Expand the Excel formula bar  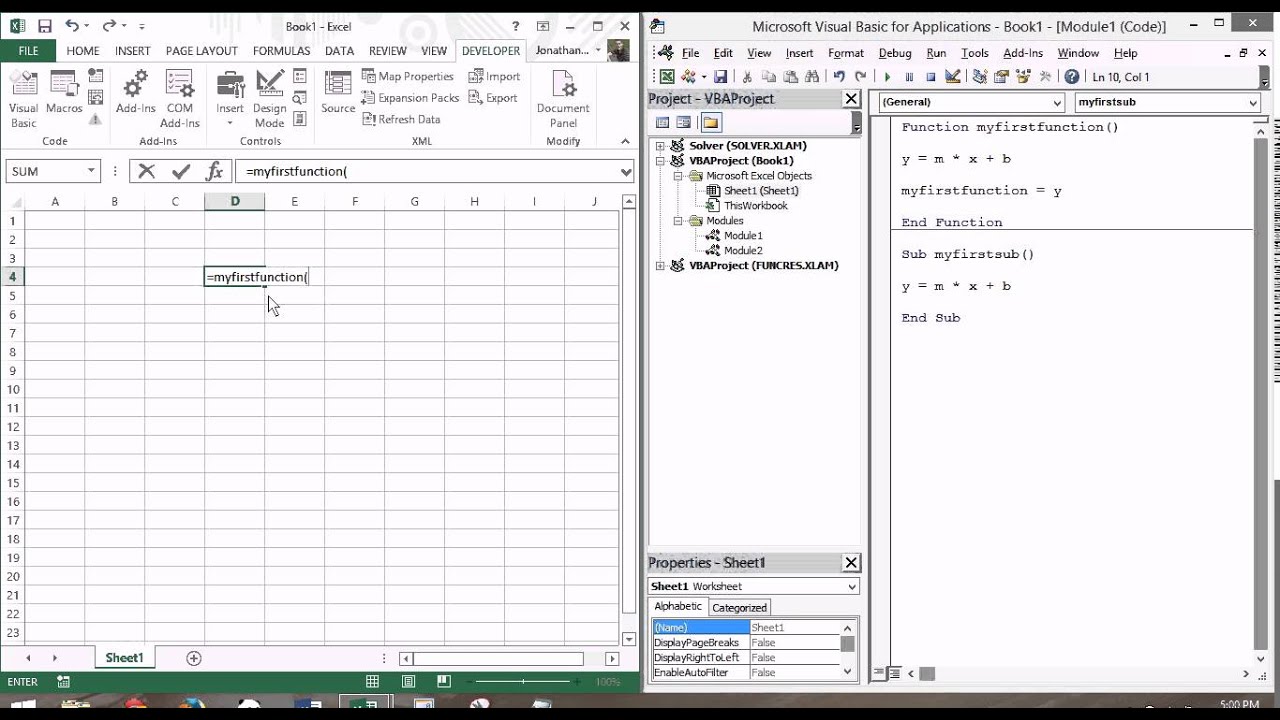point(626,172)
